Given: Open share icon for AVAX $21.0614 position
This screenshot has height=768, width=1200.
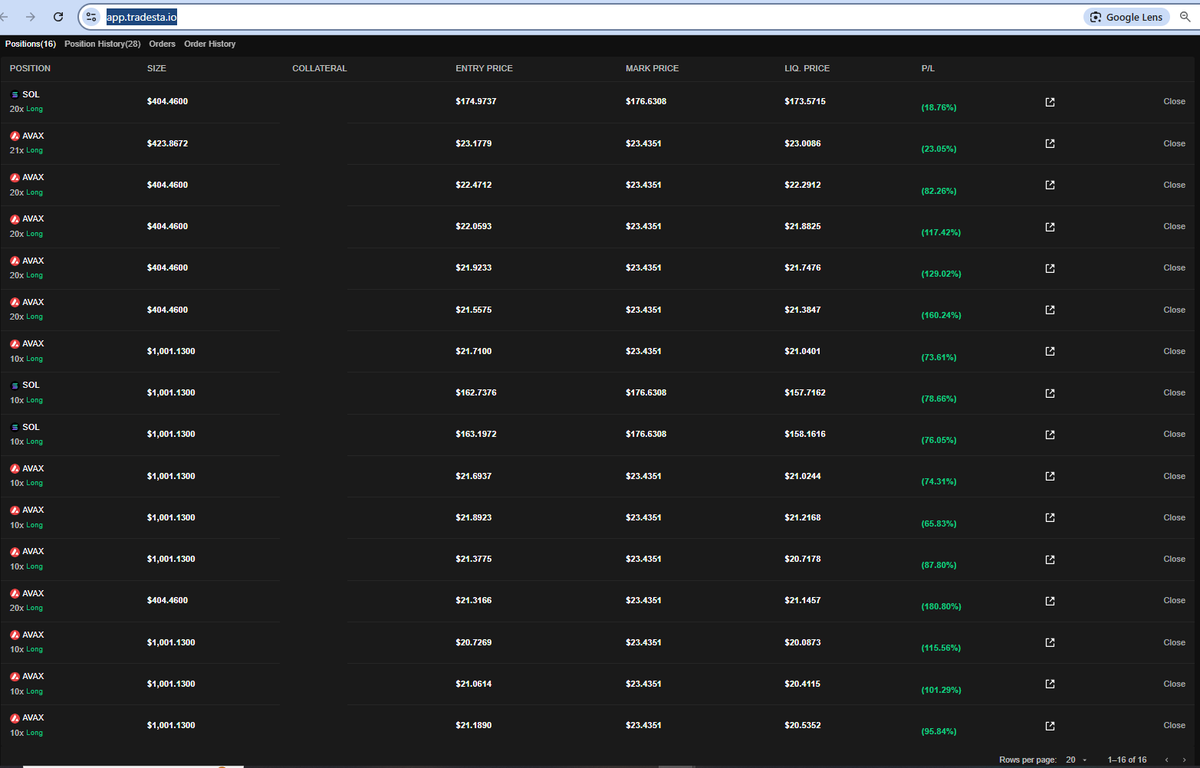Looking at the screenshot, I should tap(1050, 685).
